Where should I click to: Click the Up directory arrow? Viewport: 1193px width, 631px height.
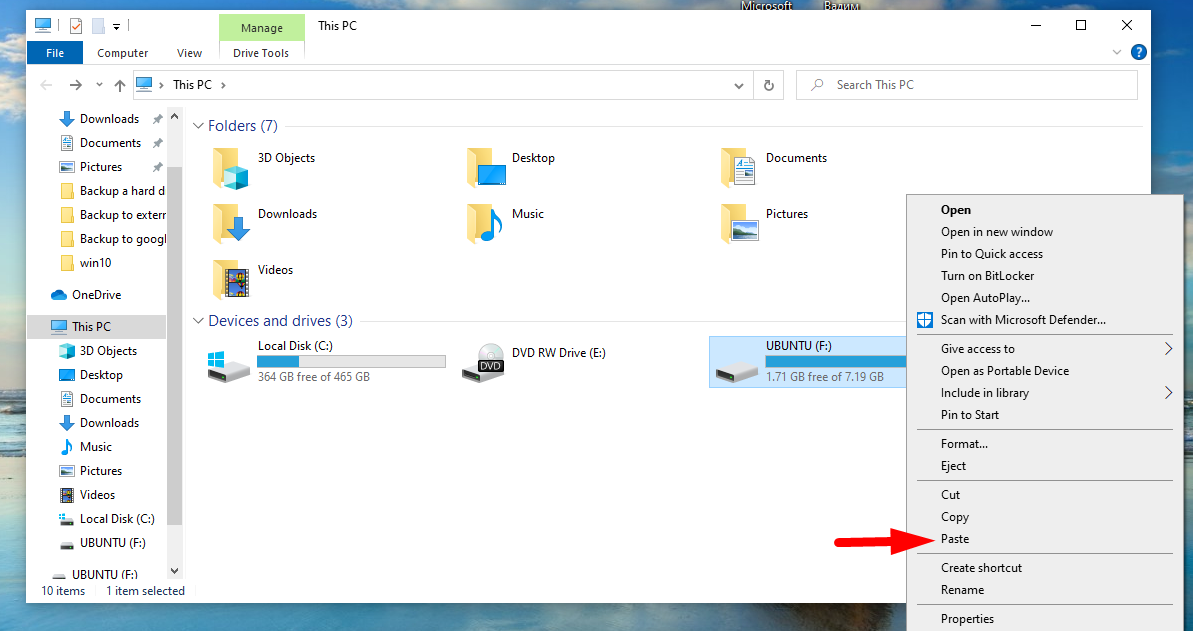(x=120, y=85)
